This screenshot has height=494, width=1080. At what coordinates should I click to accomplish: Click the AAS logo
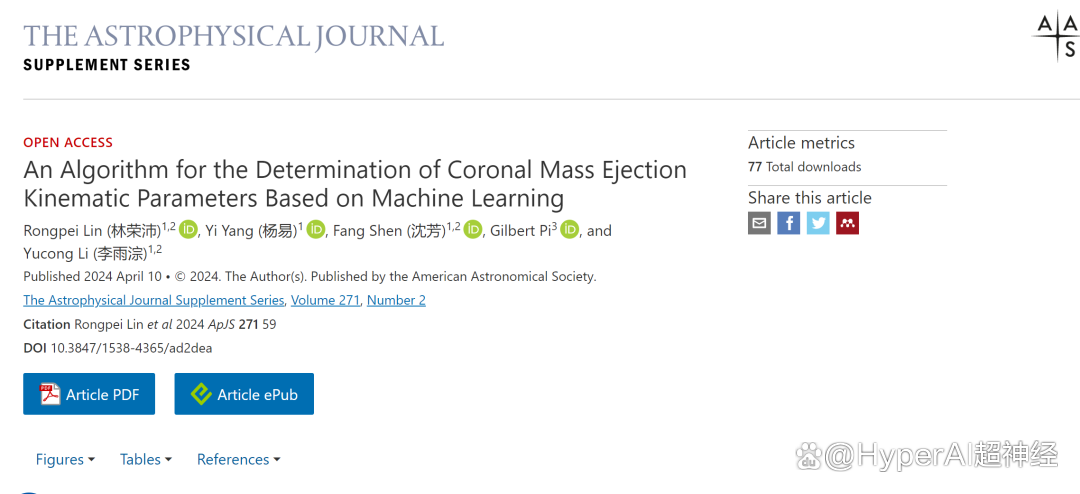point(1055,38)
